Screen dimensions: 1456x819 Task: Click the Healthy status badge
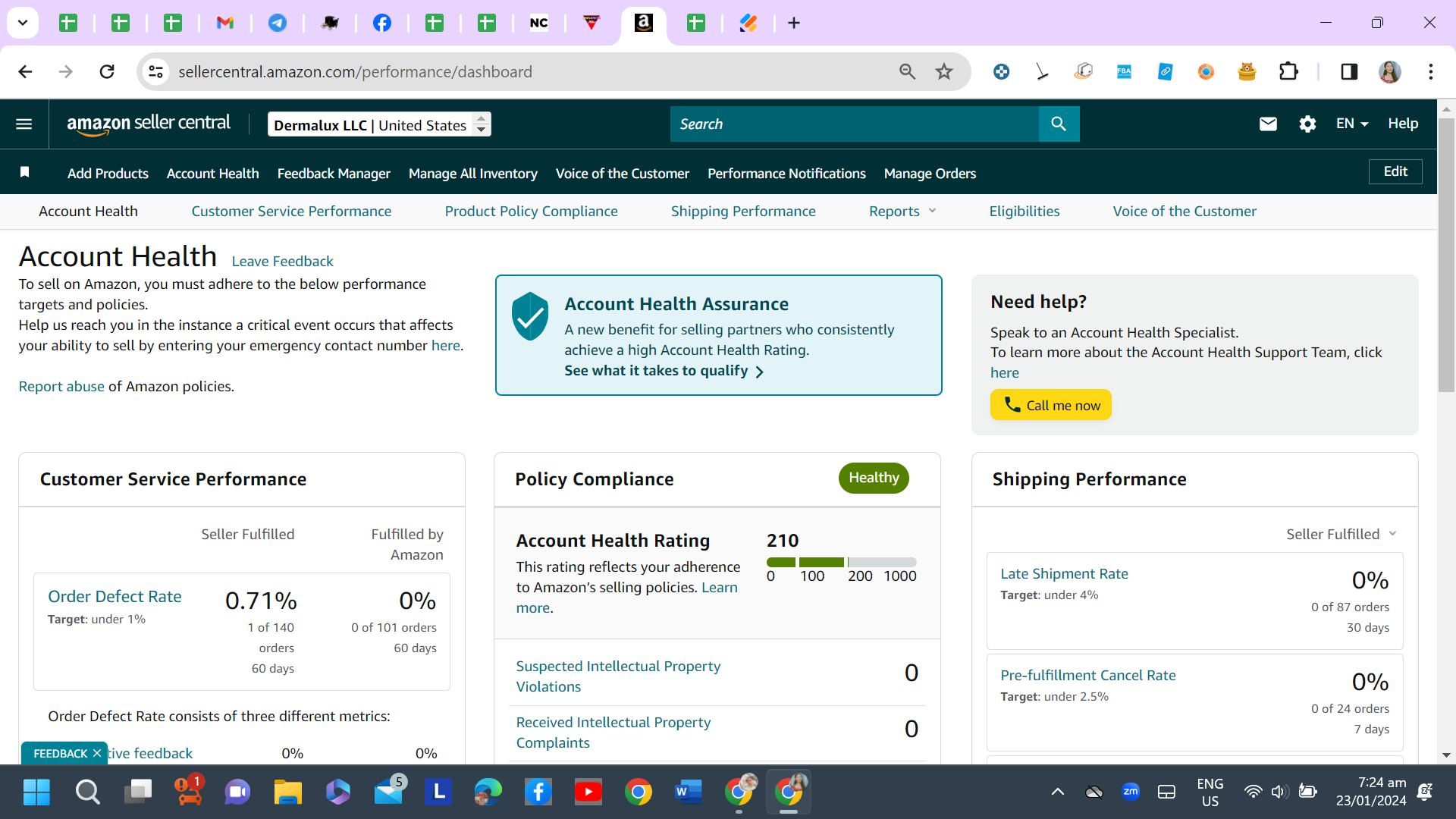(874, 478)
